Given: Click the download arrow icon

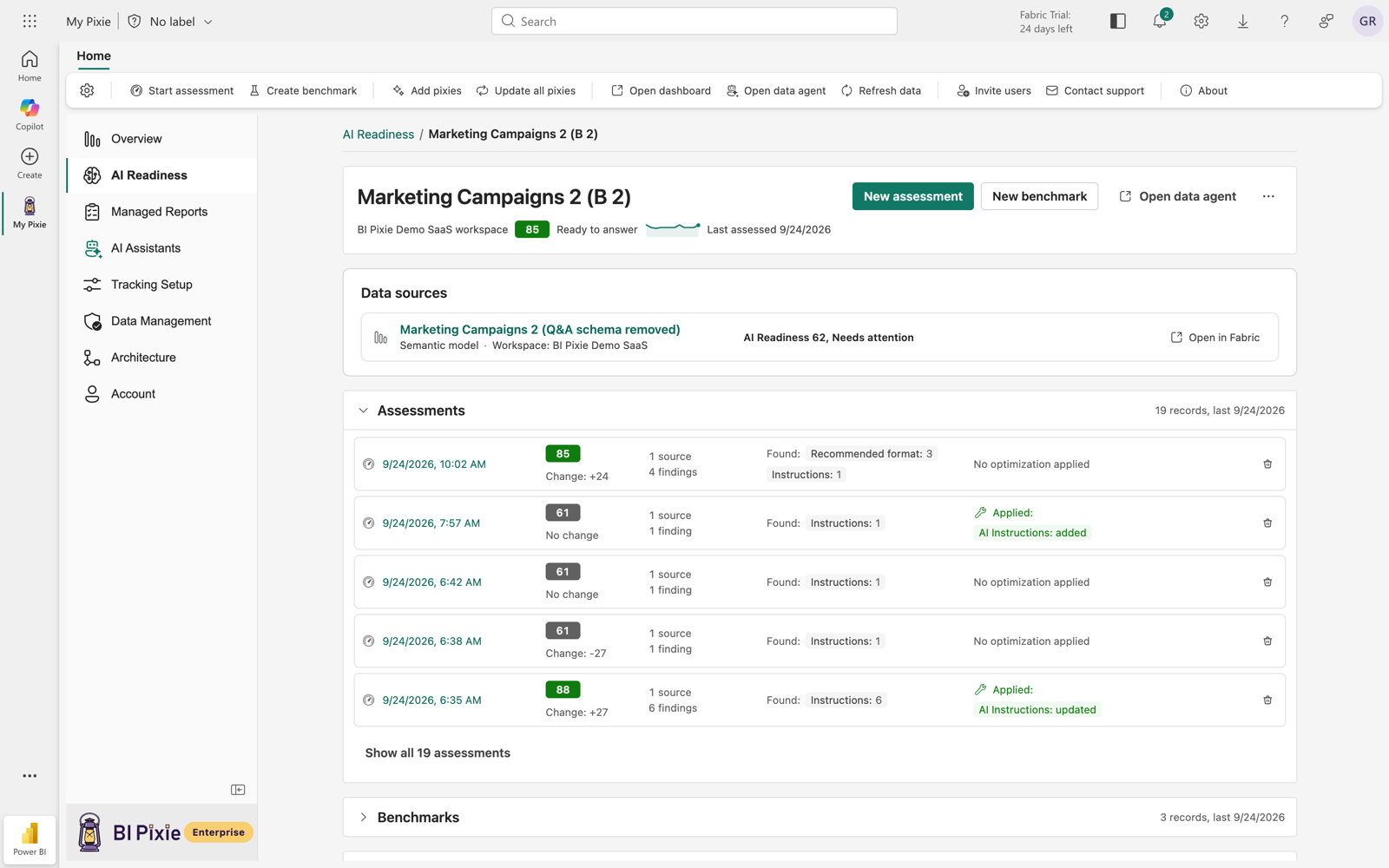Looking at the screenshot, I should [1243, 21].
